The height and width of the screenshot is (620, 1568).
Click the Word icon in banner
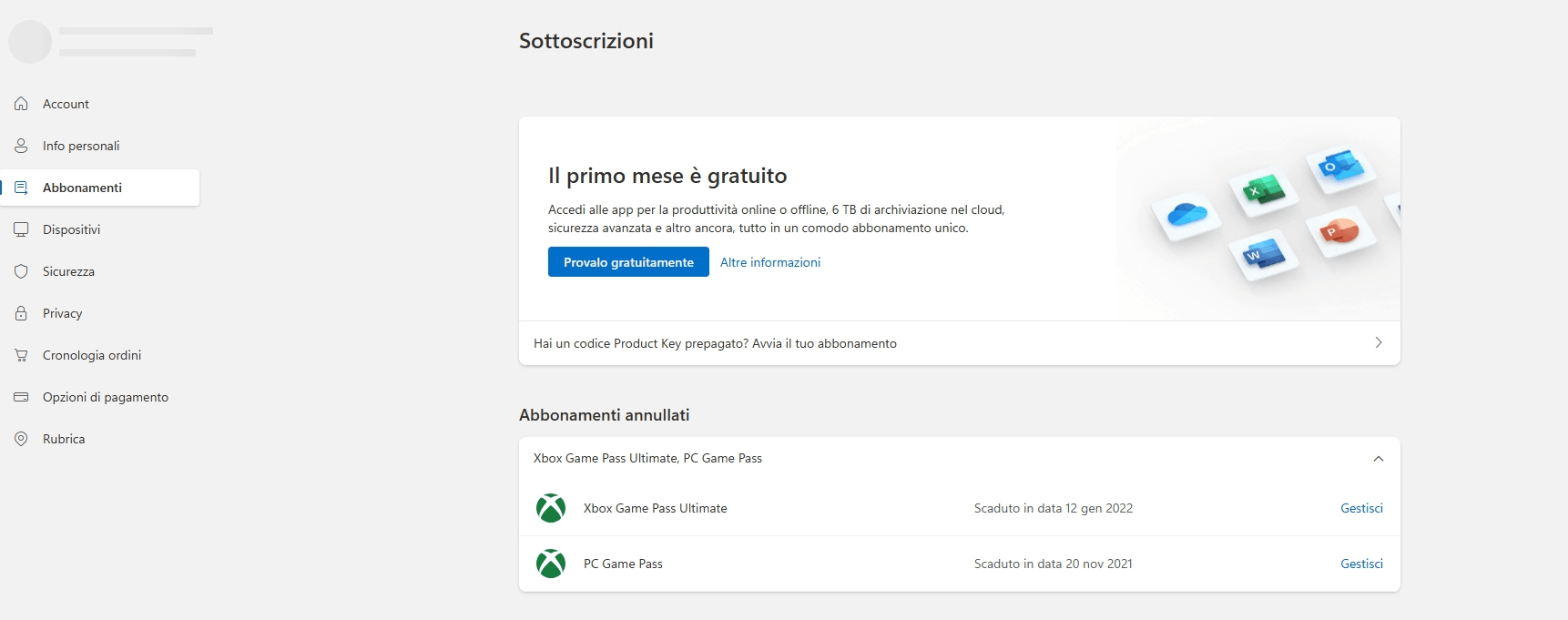1263,255
